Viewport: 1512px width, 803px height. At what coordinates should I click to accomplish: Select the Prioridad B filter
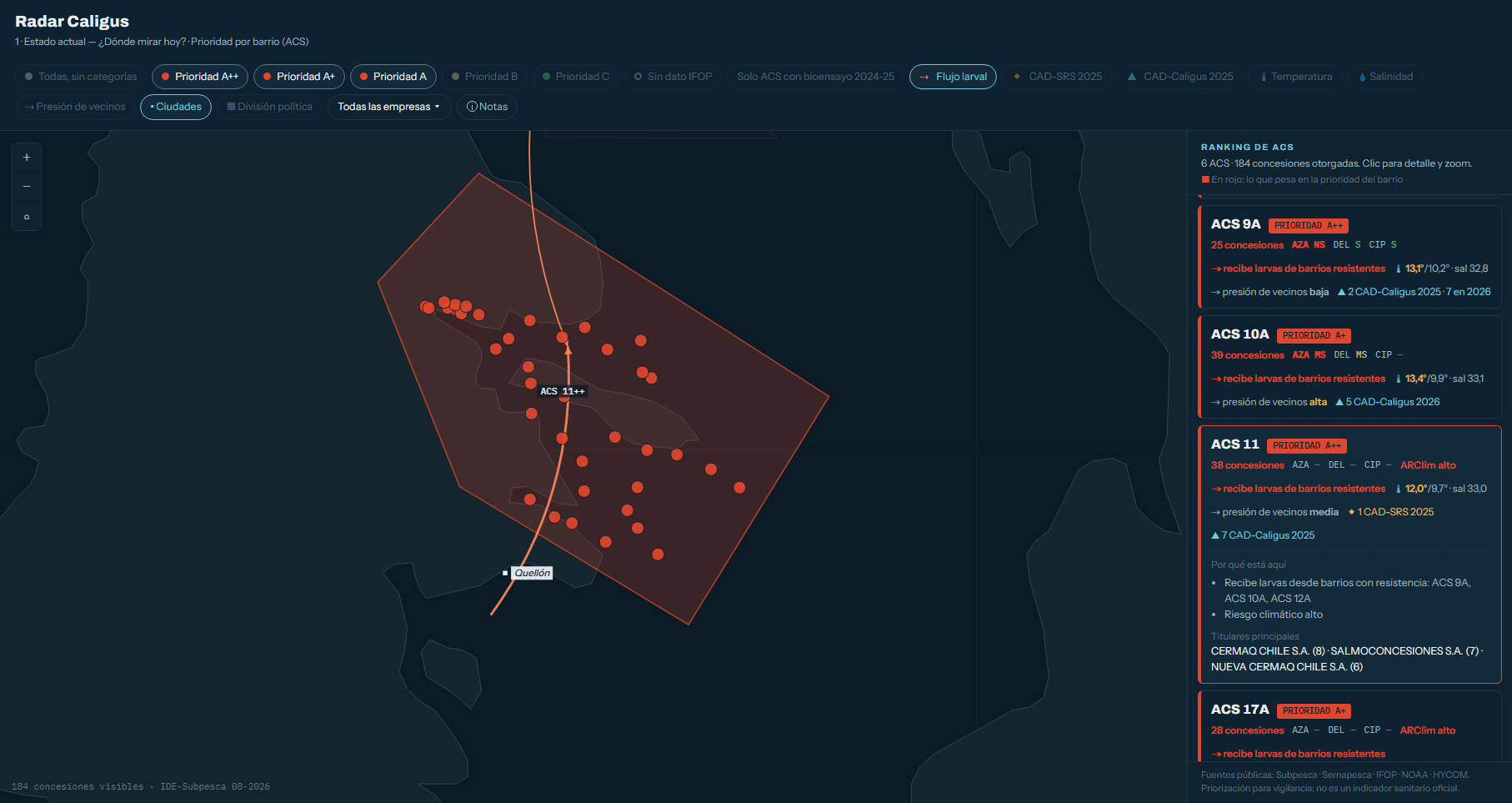(x=484, y=77)
